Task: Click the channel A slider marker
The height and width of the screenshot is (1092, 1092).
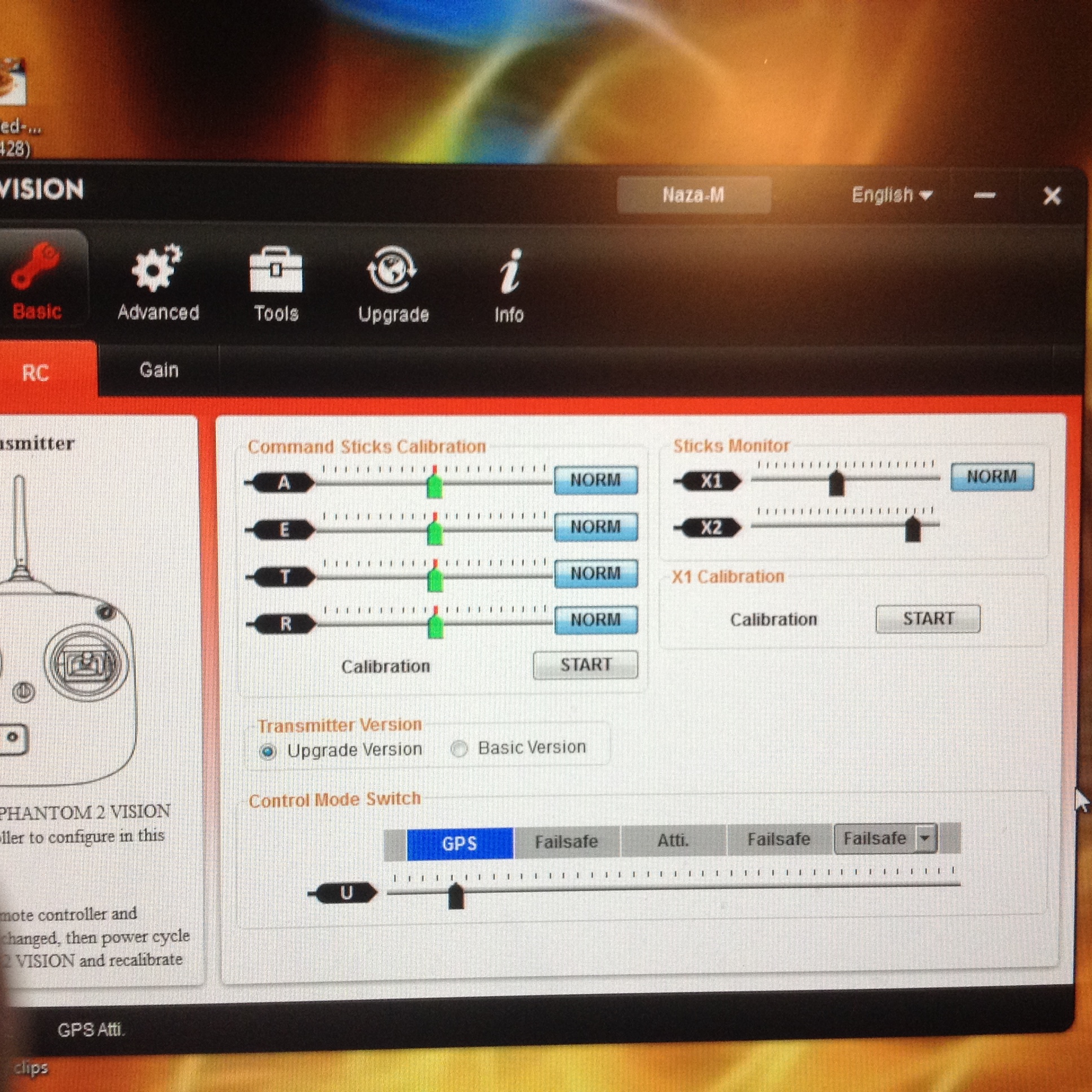Action: (x=434, y=485)
